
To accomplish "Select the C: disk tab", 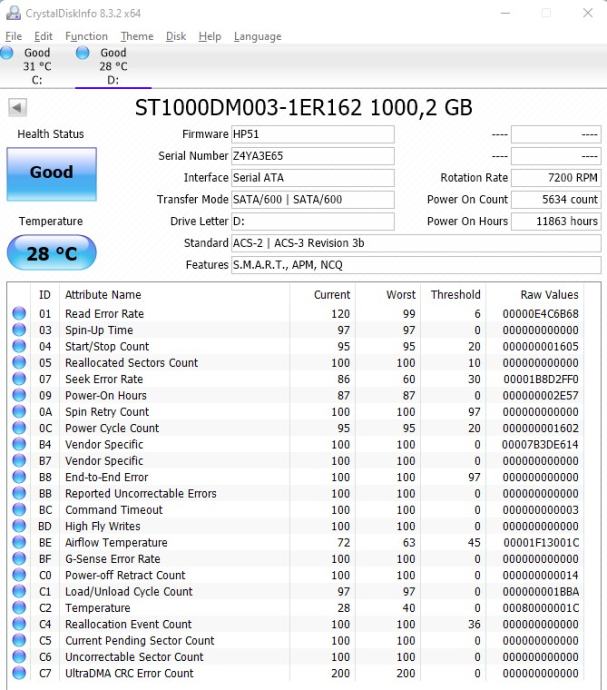I will 37,66.
